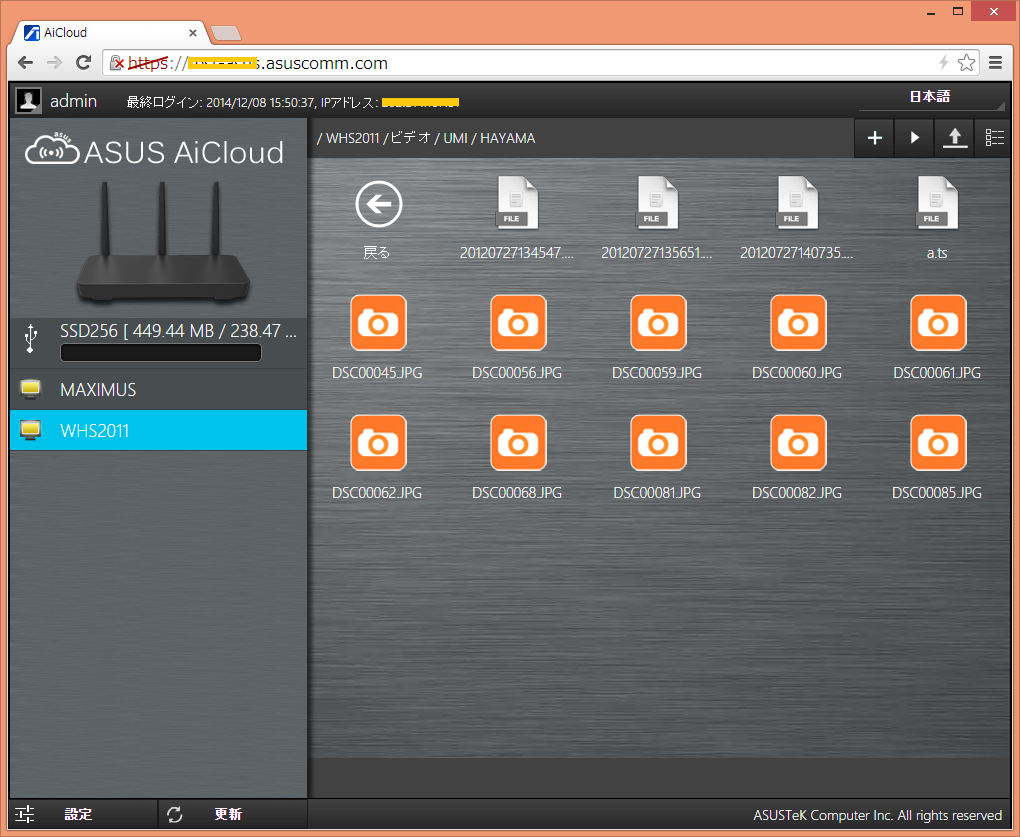Open photo DSC00045.JPG
This screenshot has width=1020, height=837.
pos(378,323)
